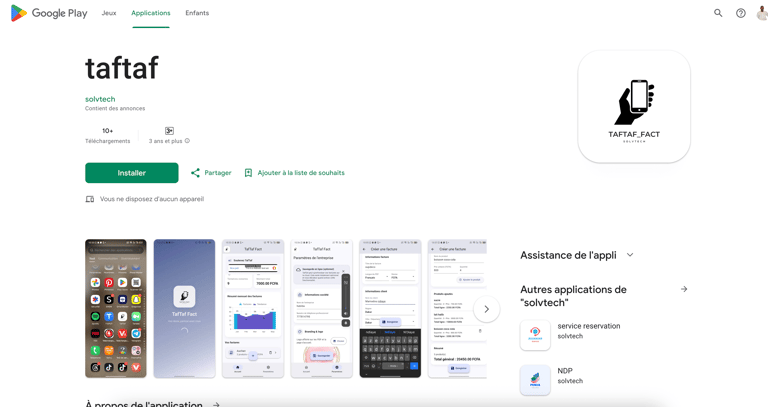The height and width of the screenshot is (407, 768).
Task: Click the share icon next to Partager
Action: [x=195, y=173]
